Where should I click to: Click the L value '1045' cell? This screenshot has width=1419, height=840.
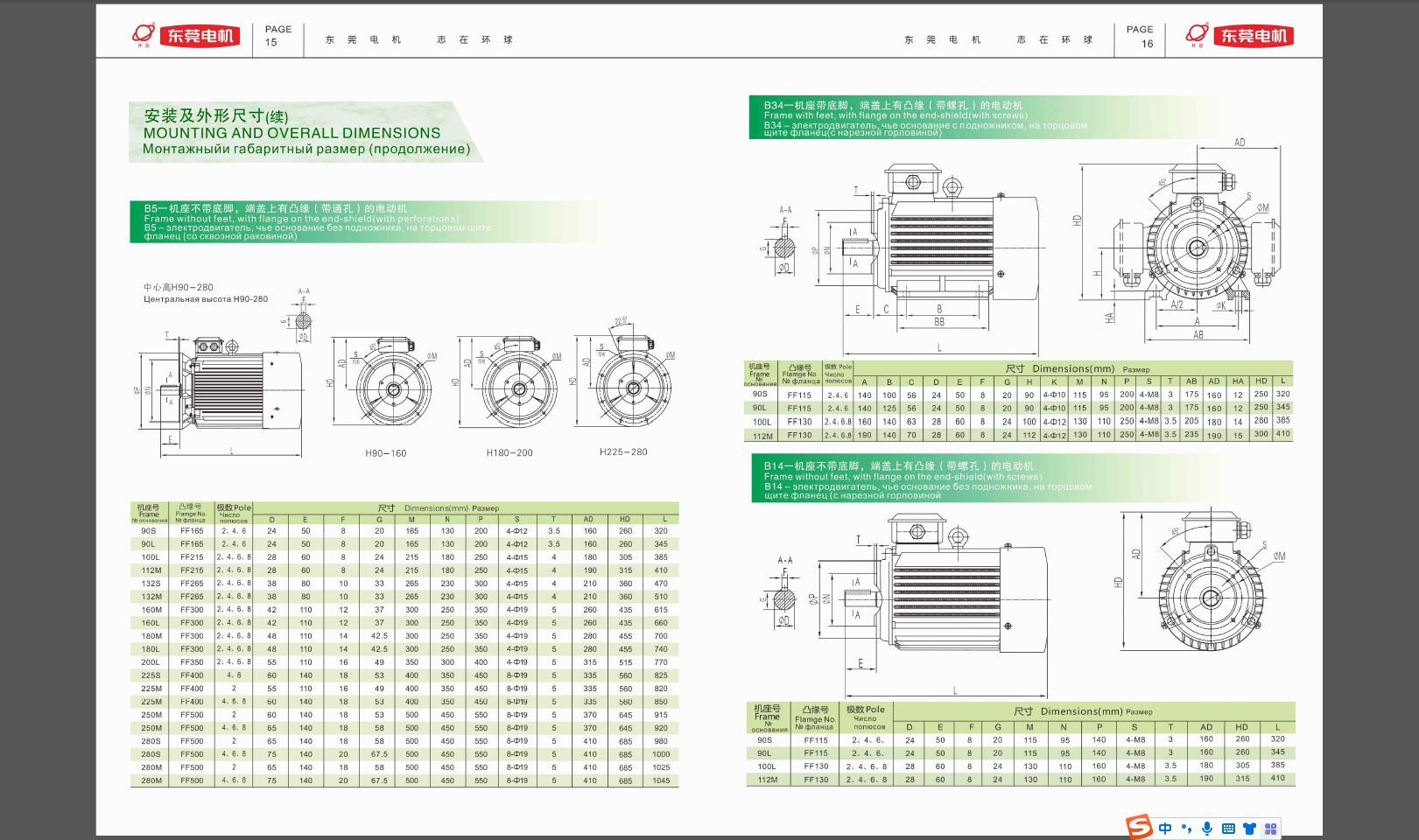[661, 780]
